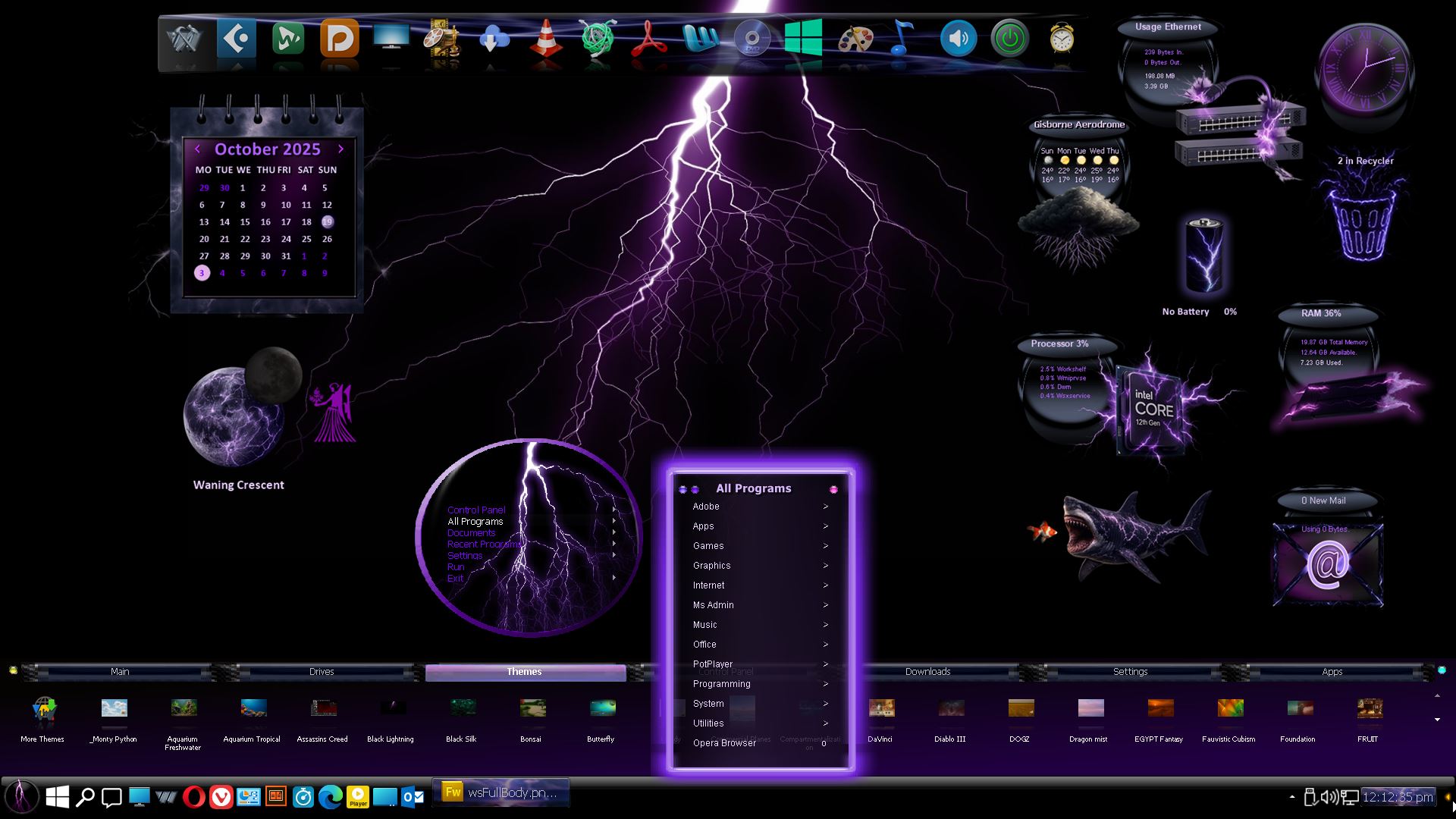Select the Black Lightning theme thumbnail

392,709
